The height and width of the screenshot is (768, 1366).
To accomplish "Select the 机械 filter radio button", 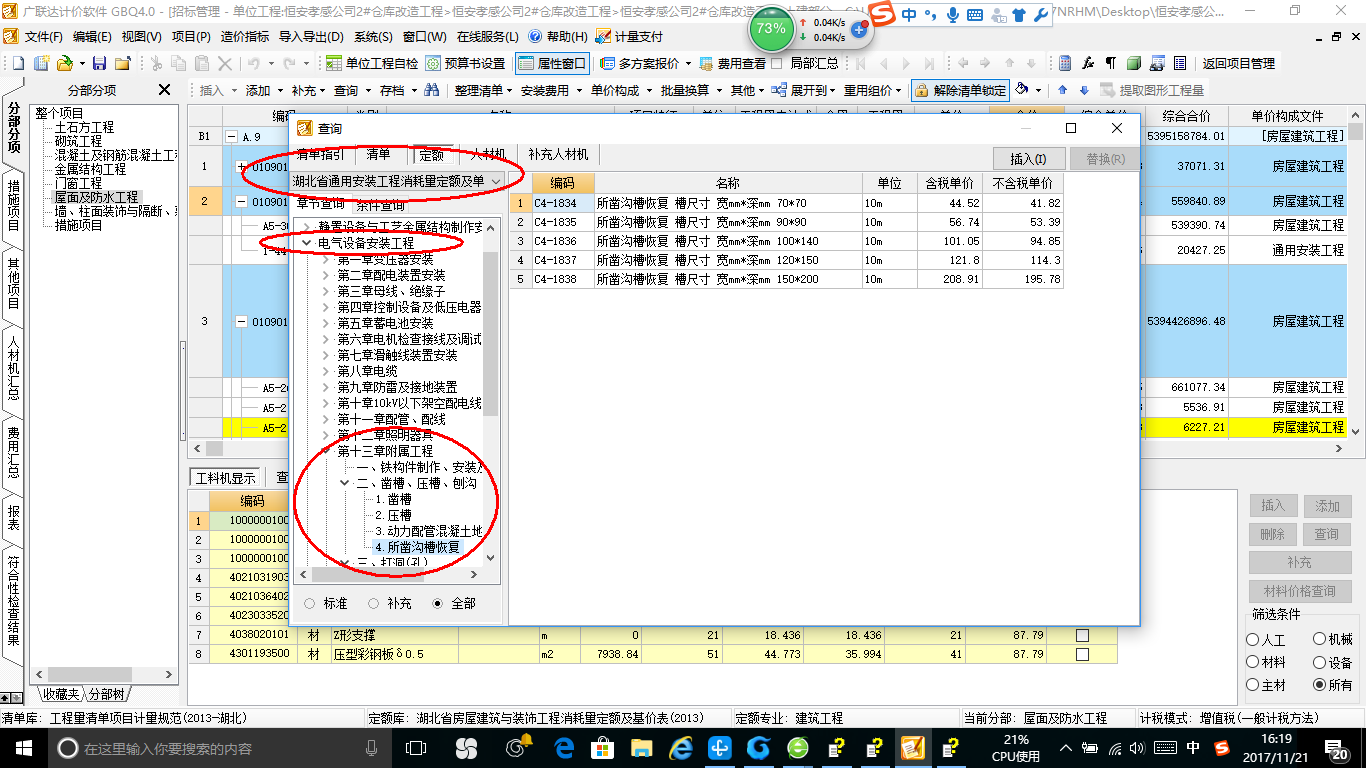I will click(x=1320, y=640).
